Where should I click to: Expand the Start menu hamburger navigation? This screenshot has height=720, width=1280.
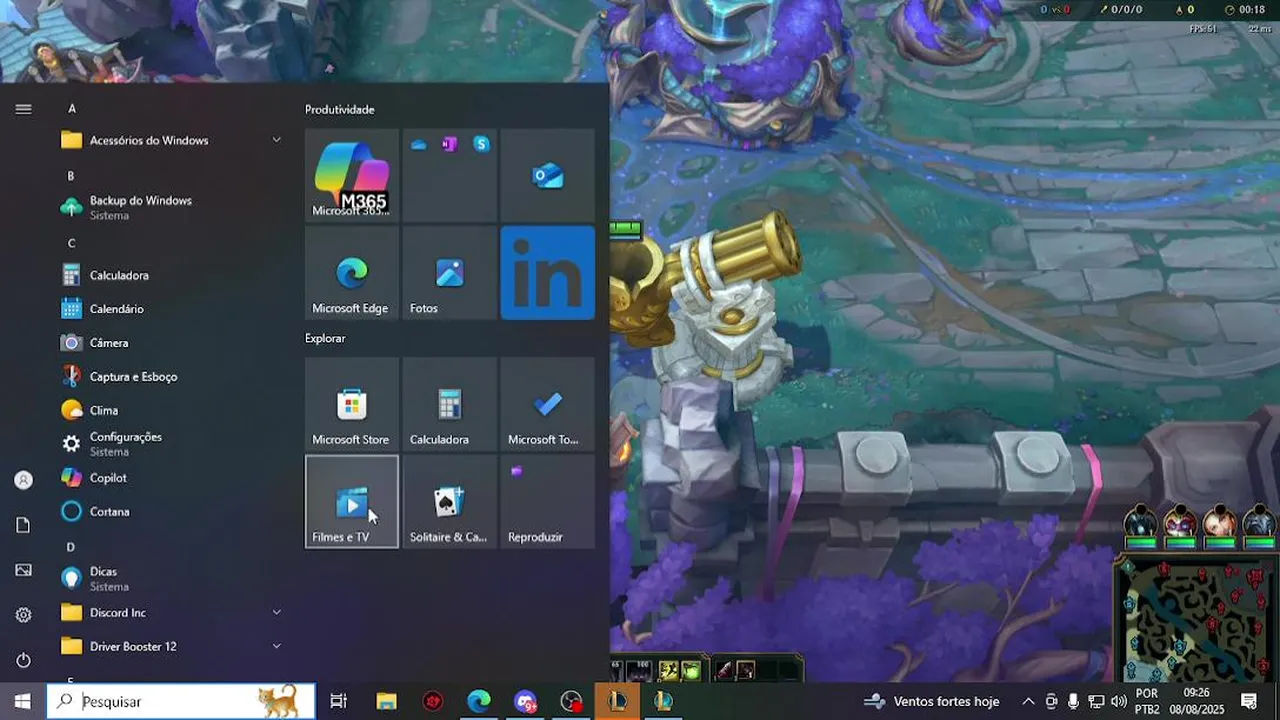point(23,109)
